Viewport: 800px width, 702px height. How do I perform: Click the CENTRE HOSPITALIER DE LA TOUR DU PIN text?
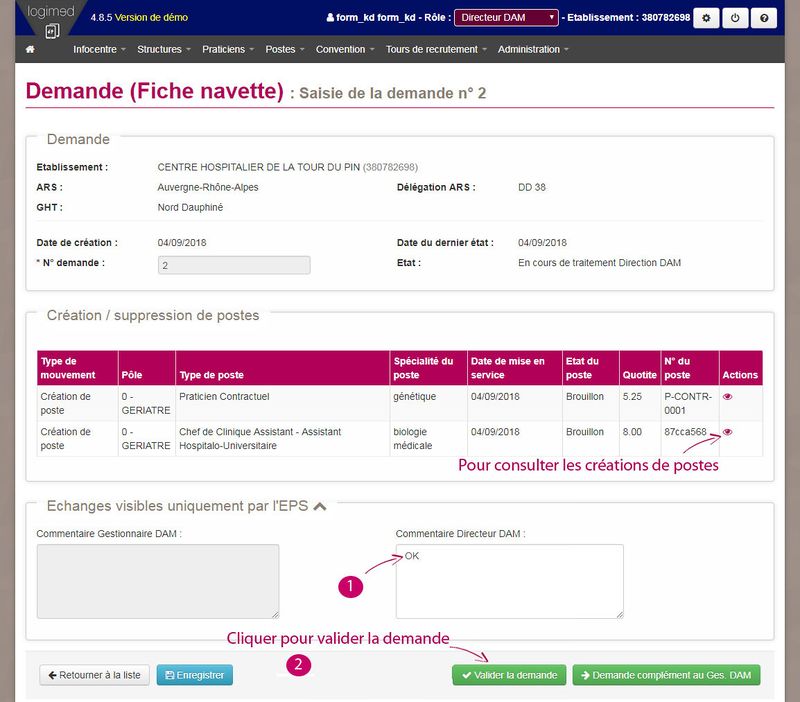259,167
